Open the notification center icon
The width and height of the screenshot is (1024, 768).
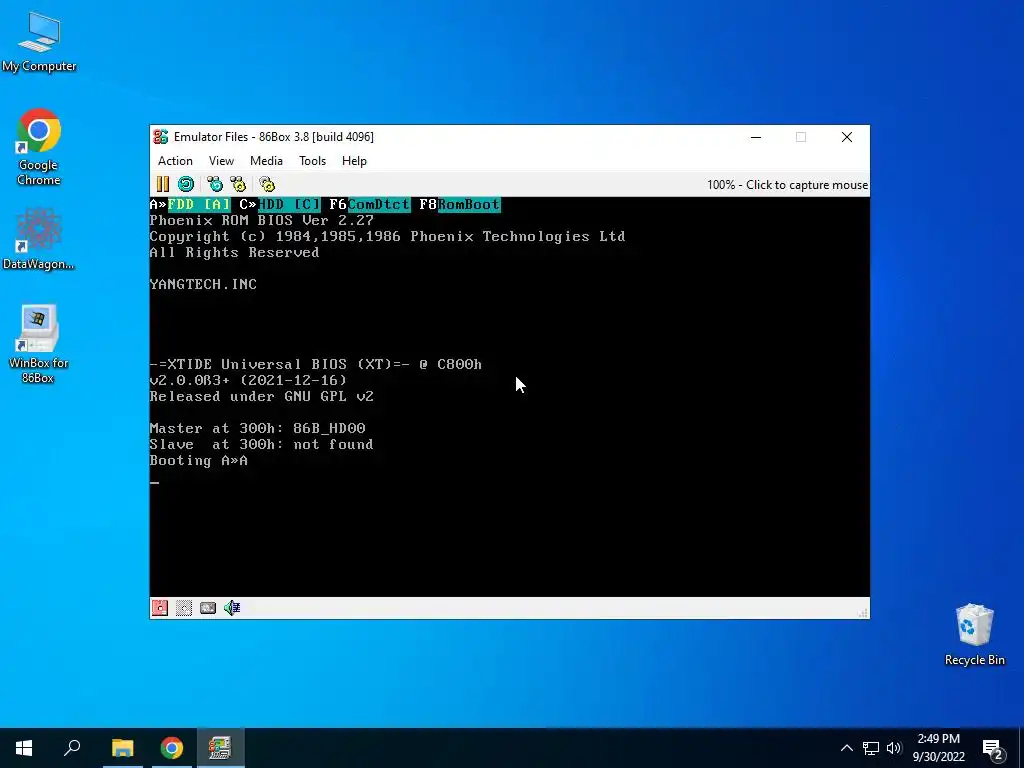tap(993, 748)
